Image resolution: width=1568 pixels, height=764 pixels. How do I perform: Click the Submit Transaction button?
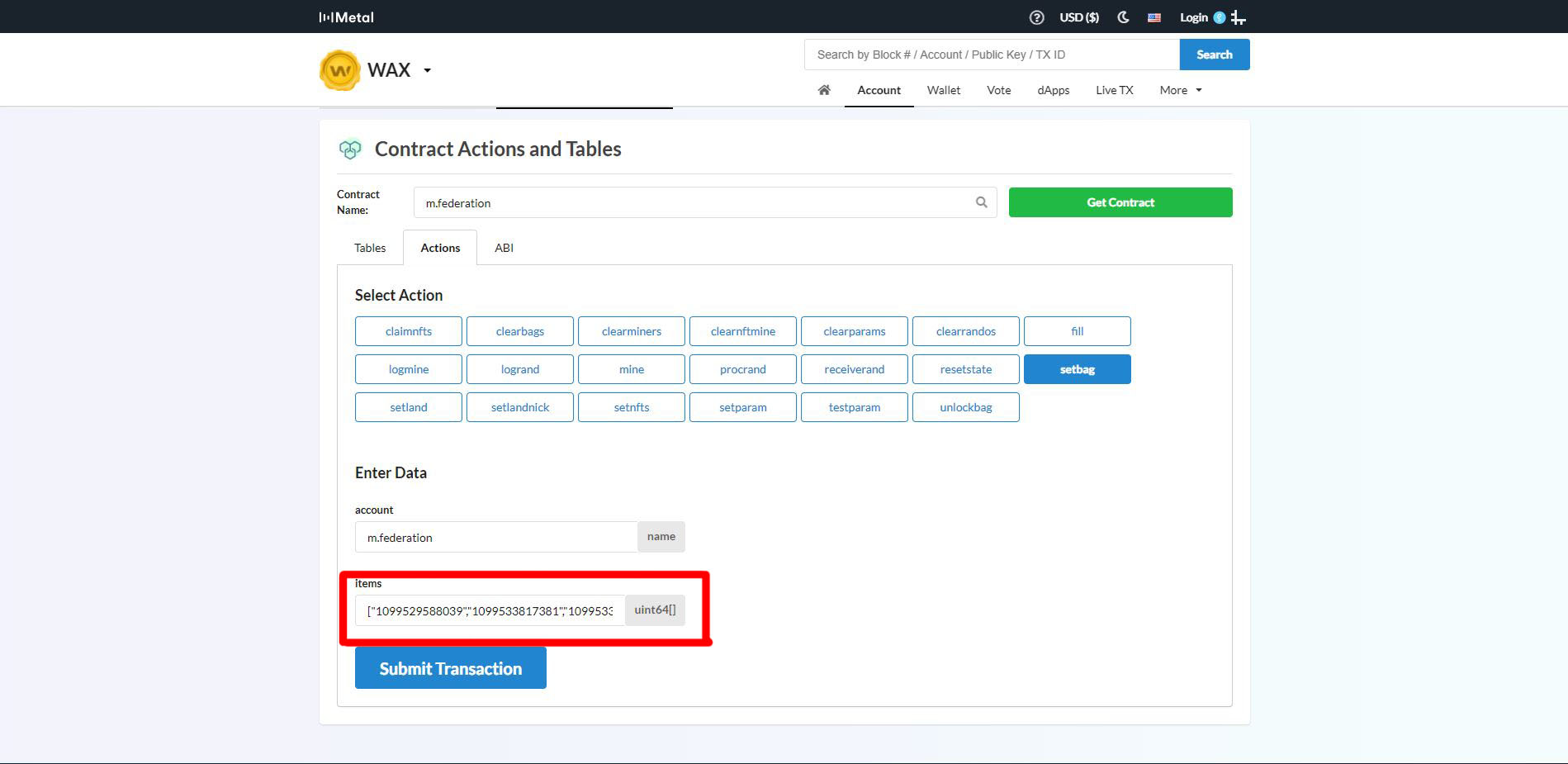coord(450,668)
